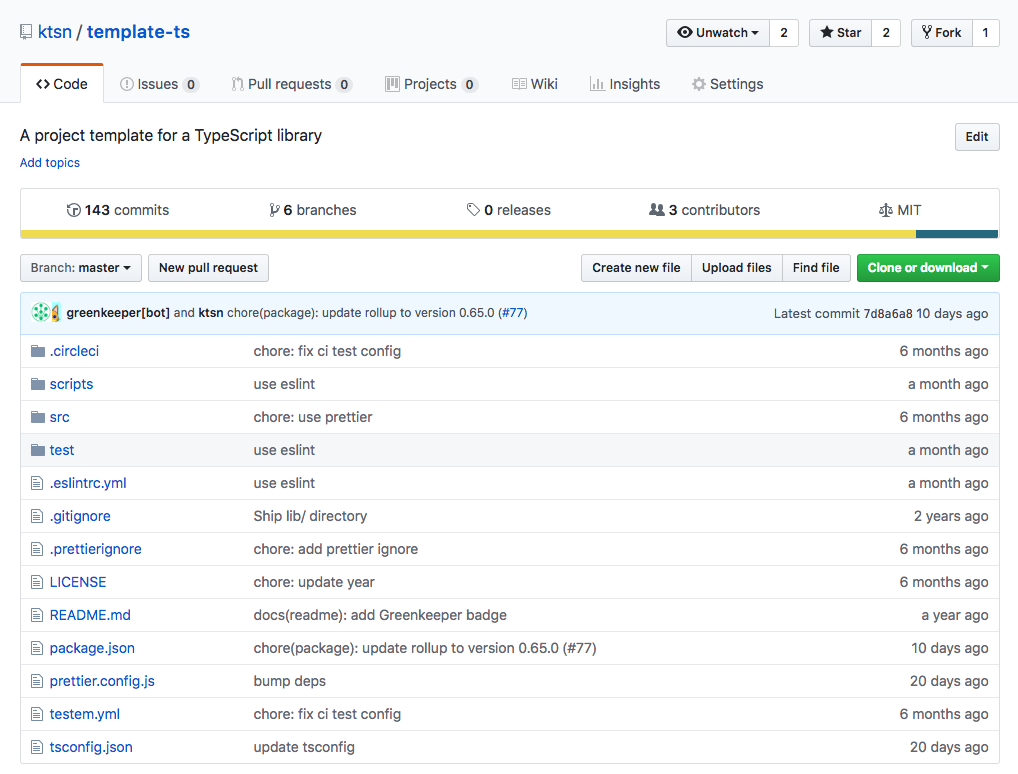The height and width of the screenshot is (774, 1018).
Task: Open ktsn owner link in title
Action: [x=55, y=32]
